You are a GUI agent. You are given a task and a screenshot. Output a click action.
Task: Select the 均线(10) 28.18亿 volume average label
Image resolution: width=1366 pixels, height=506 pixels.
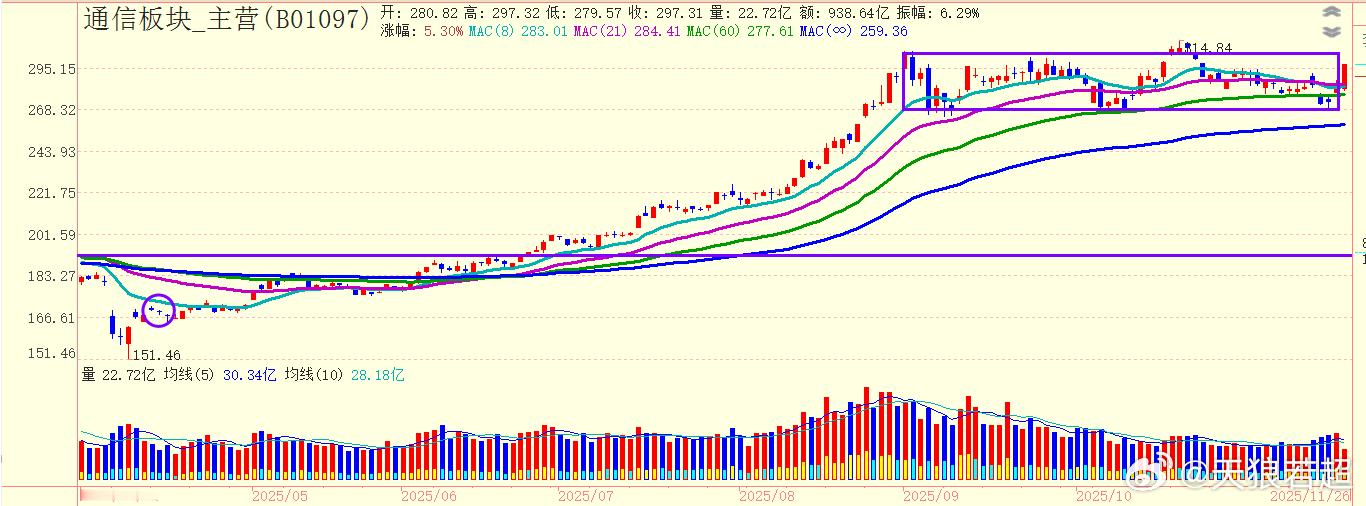click(x=344, y=374)
